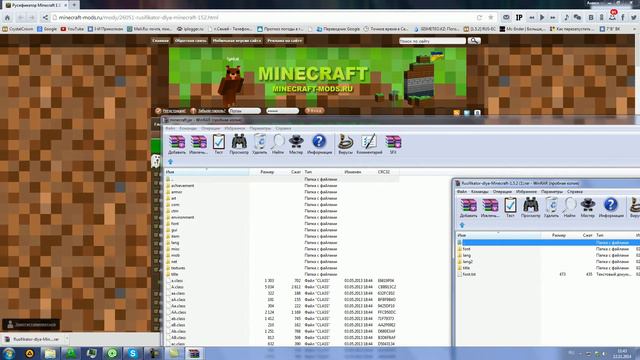Click SFX icon in minecraft.jar window
Image resolution: width=640 pixels, height=360 pixels.
tap(393, 144)
